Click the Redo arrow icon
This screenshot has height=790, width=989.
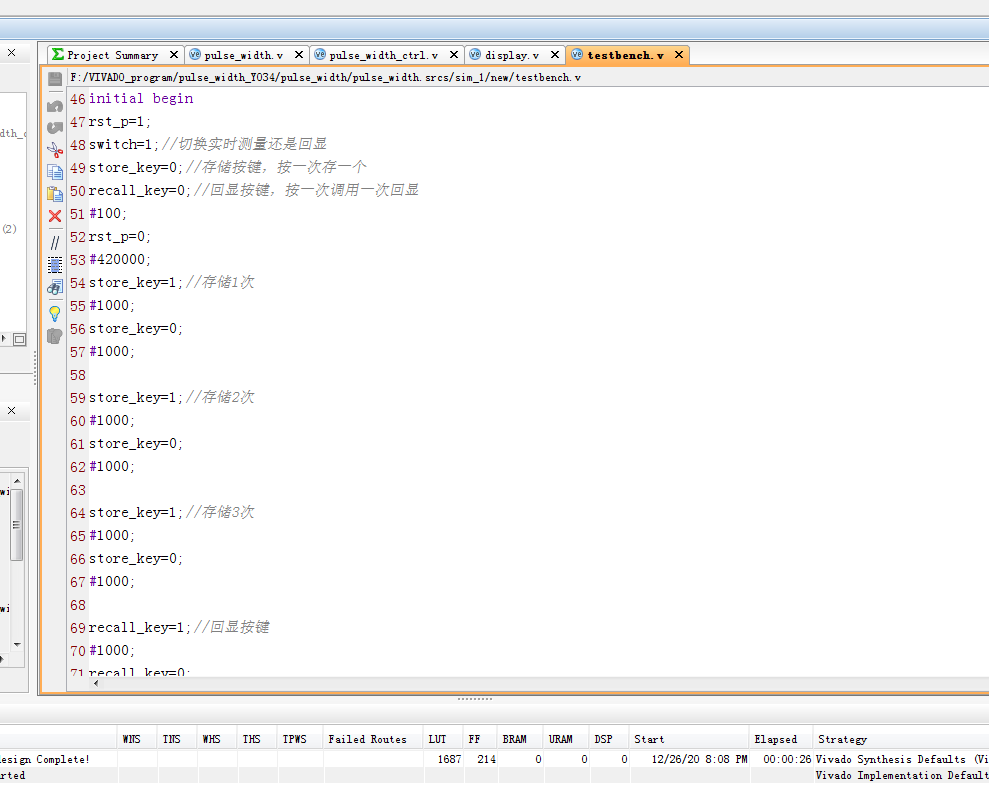click(55, 127)
